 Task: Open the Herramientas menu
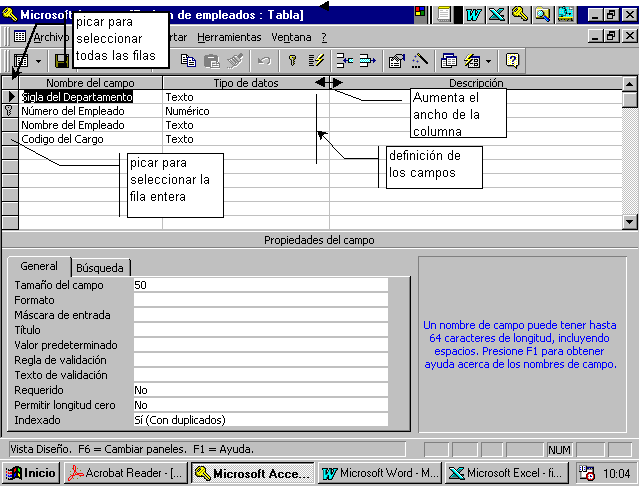tap(229, 37)
